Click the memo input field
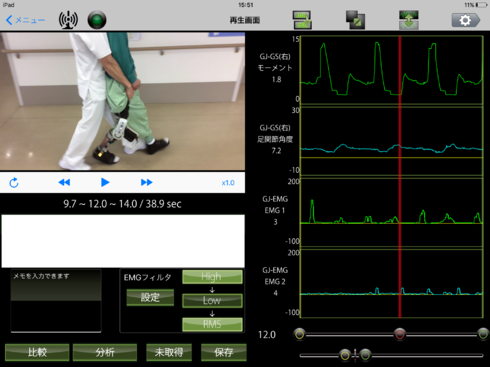 coord(56,301)
